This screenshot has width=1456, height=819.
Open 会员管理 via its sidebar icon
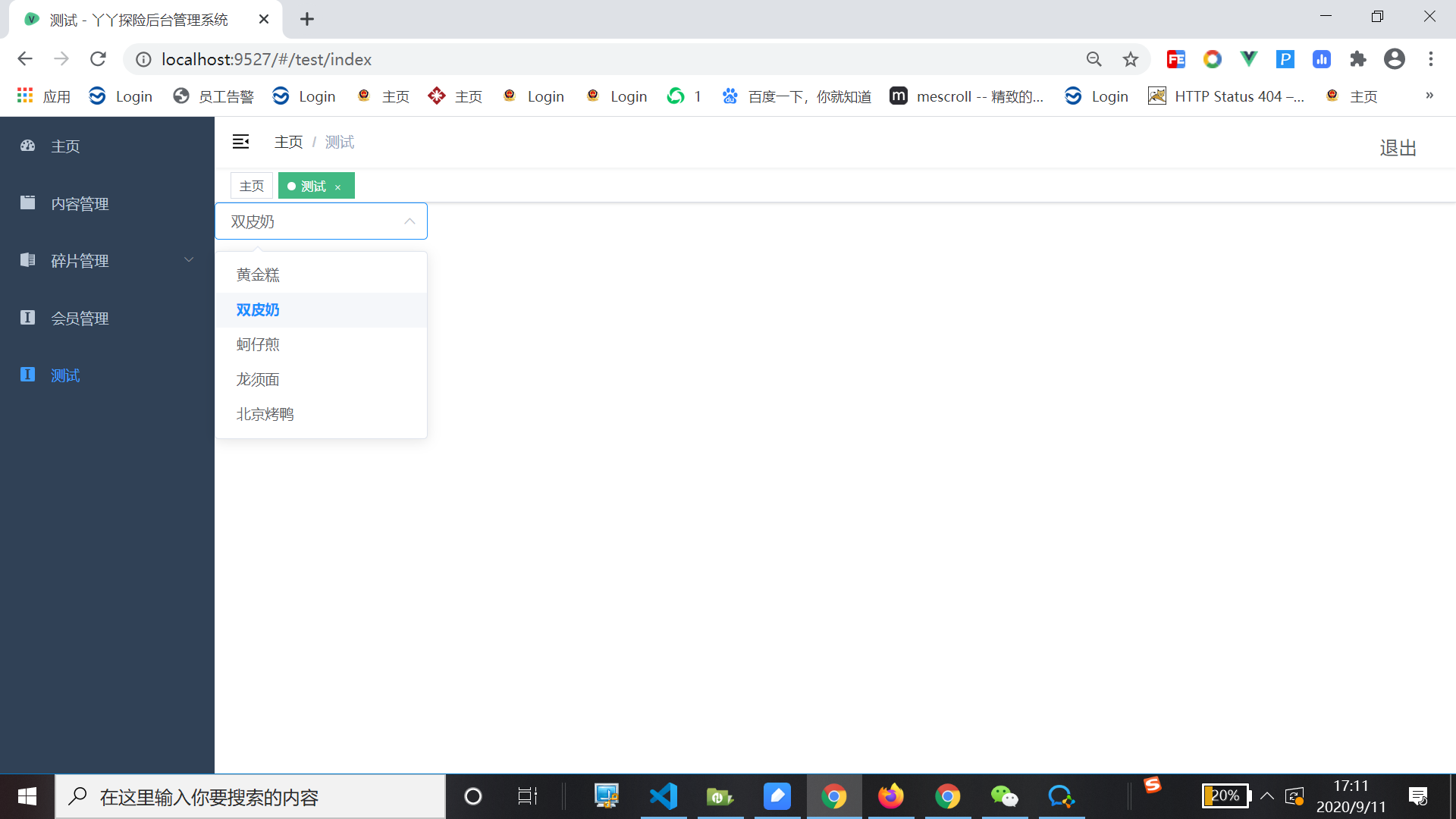coord(27,318)
